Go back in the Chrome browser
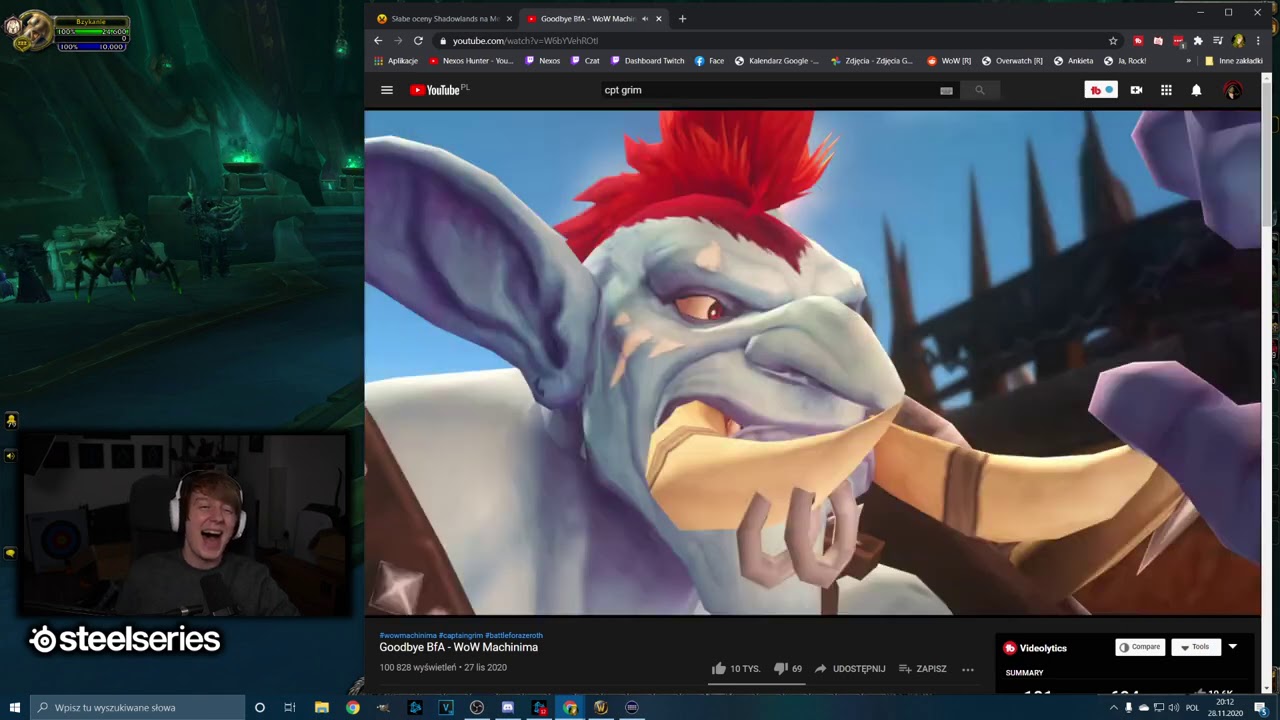 coord(378,41)
